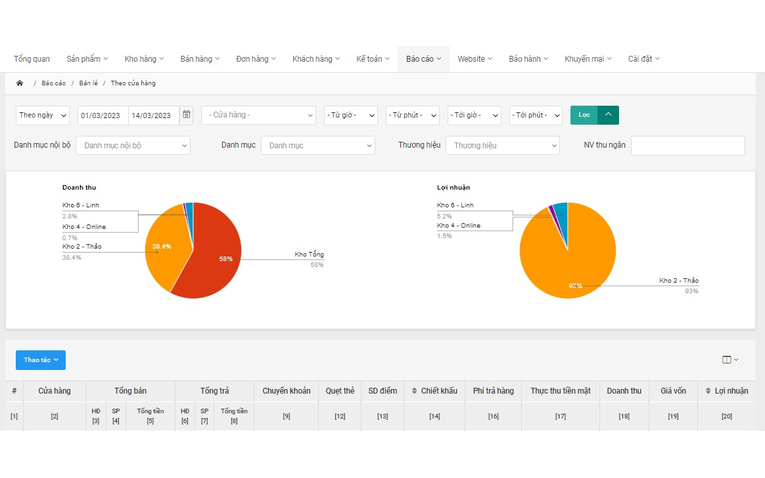Screen dimensions: 765x478
Task: Click the Tổng trả column header
Action: [214, 391]
